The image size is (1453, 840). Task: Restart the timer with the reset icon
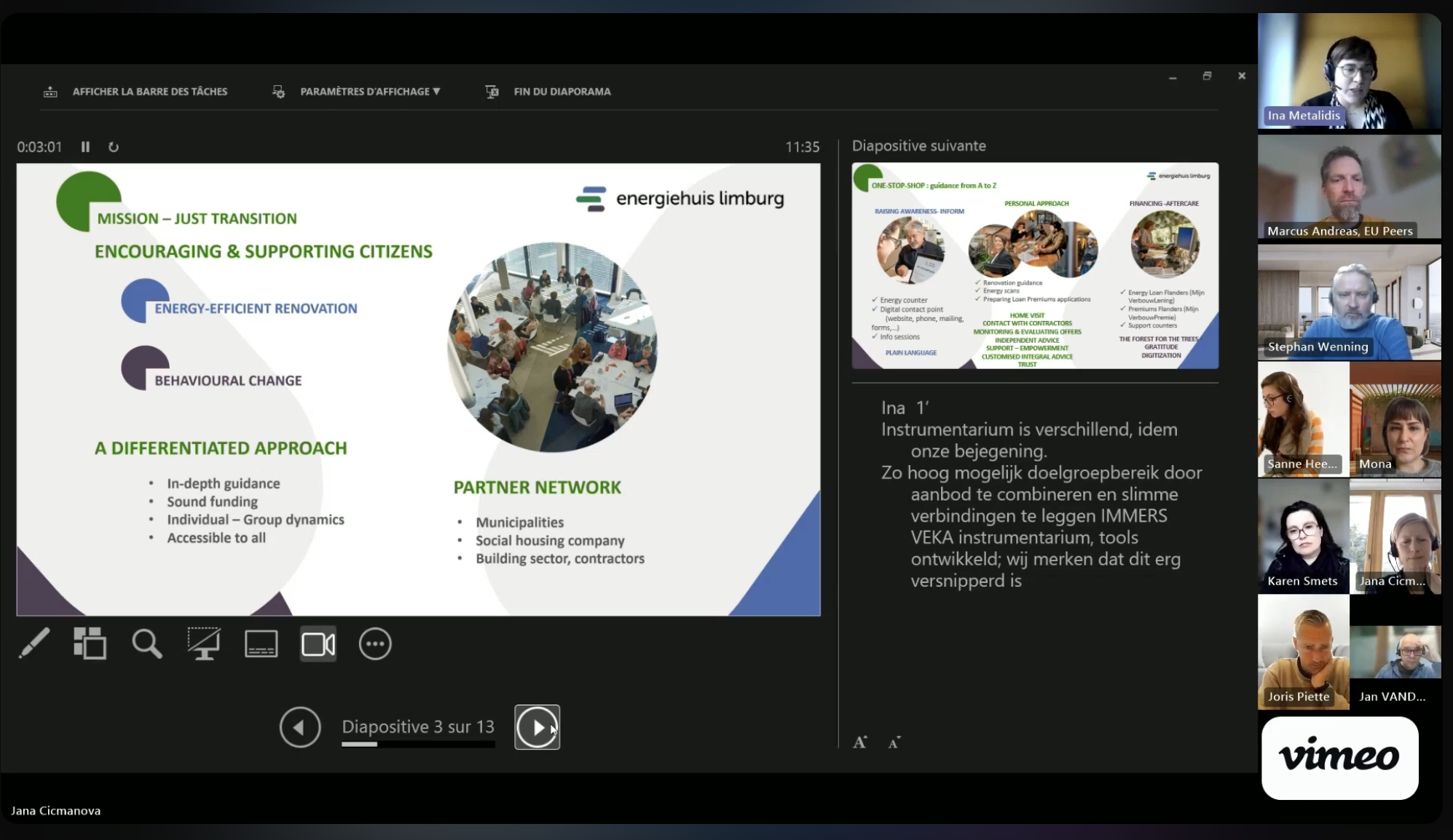click(114, 147)
